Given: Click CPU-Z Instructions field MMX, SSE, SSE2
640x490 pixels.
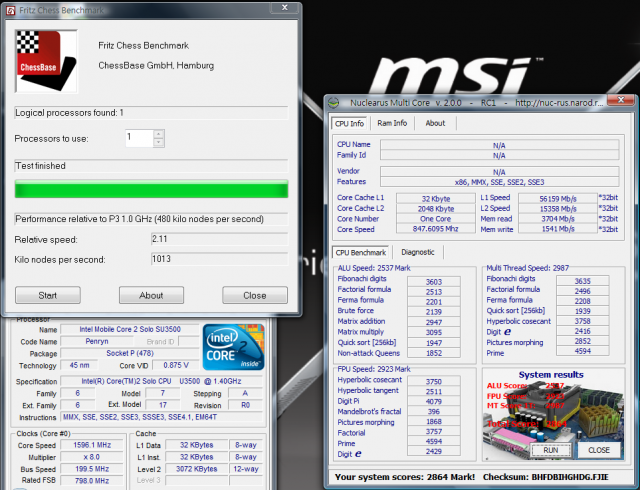Looking at the screenshot, I should click(x=161, y=417).
